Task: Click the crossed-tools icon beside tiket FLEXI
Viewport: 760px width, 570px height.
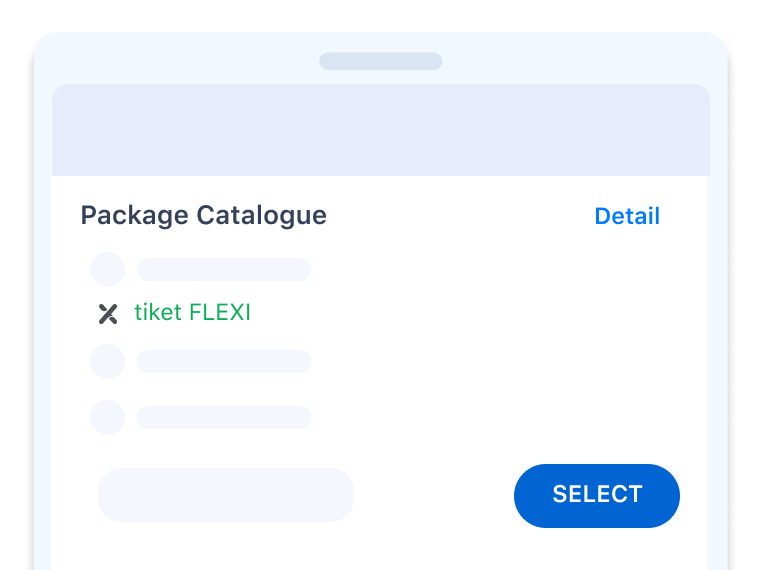Action: click(x=108, y=314)
